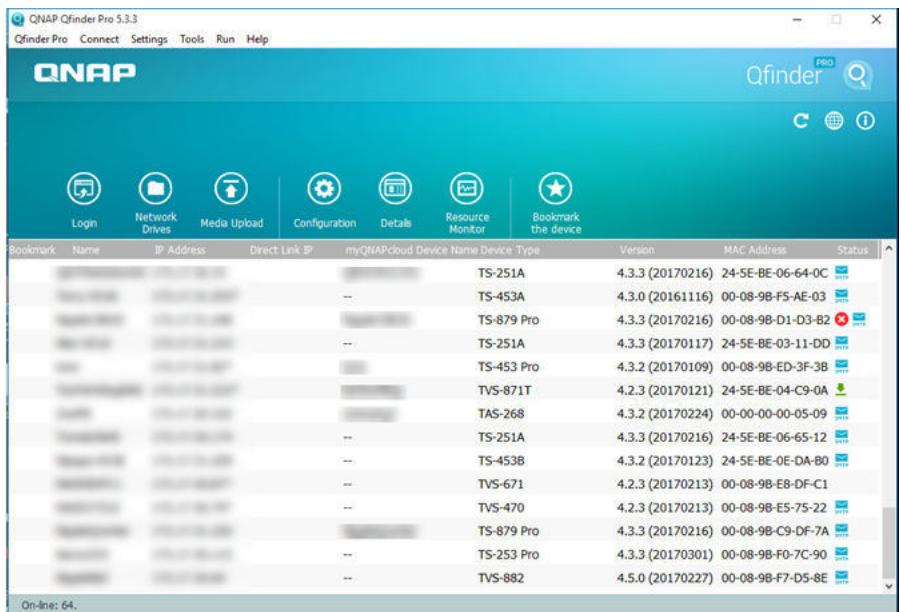Open Resource Monitor

[467, 203]
